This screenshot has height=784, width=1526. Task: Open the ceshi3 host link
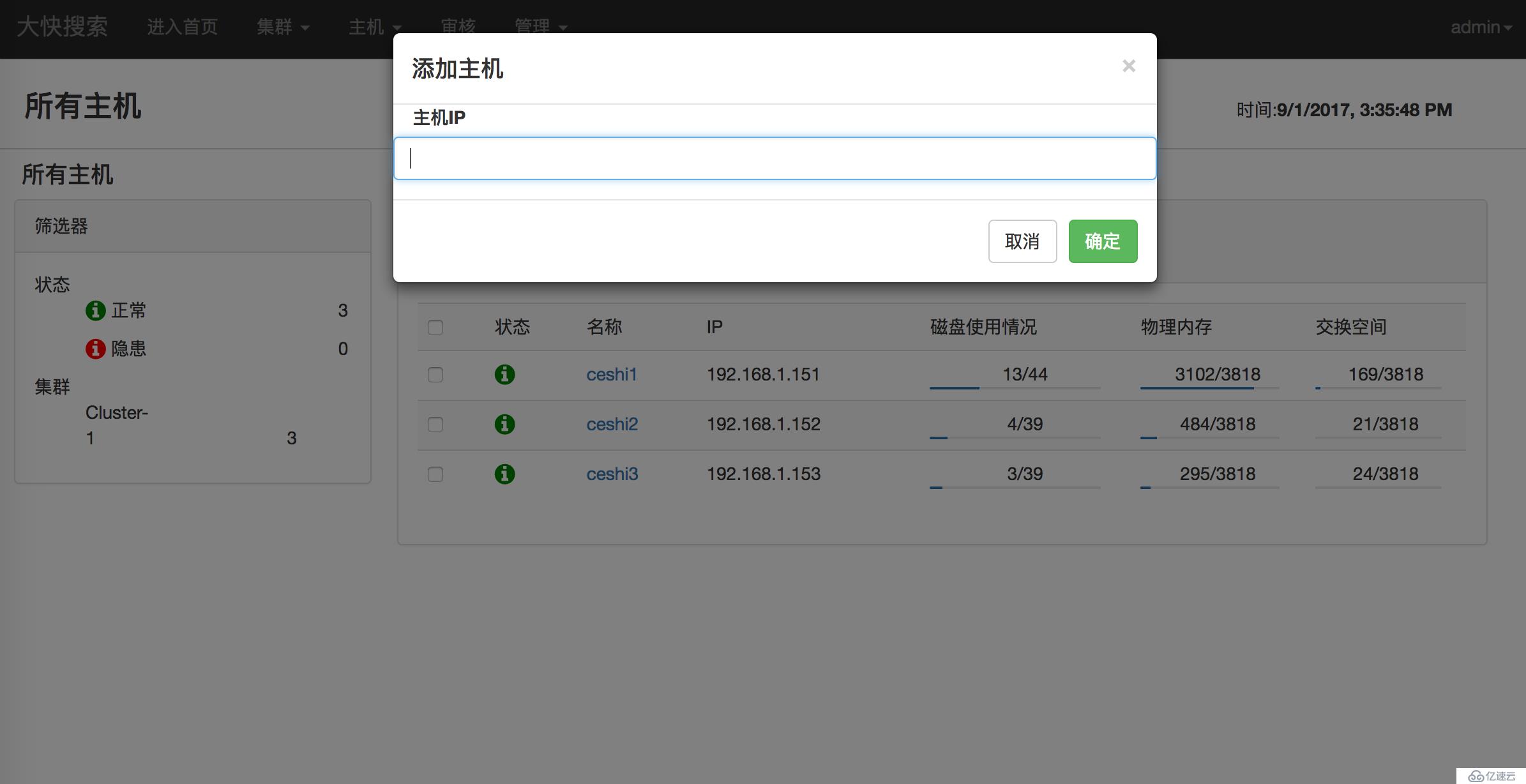612,474
